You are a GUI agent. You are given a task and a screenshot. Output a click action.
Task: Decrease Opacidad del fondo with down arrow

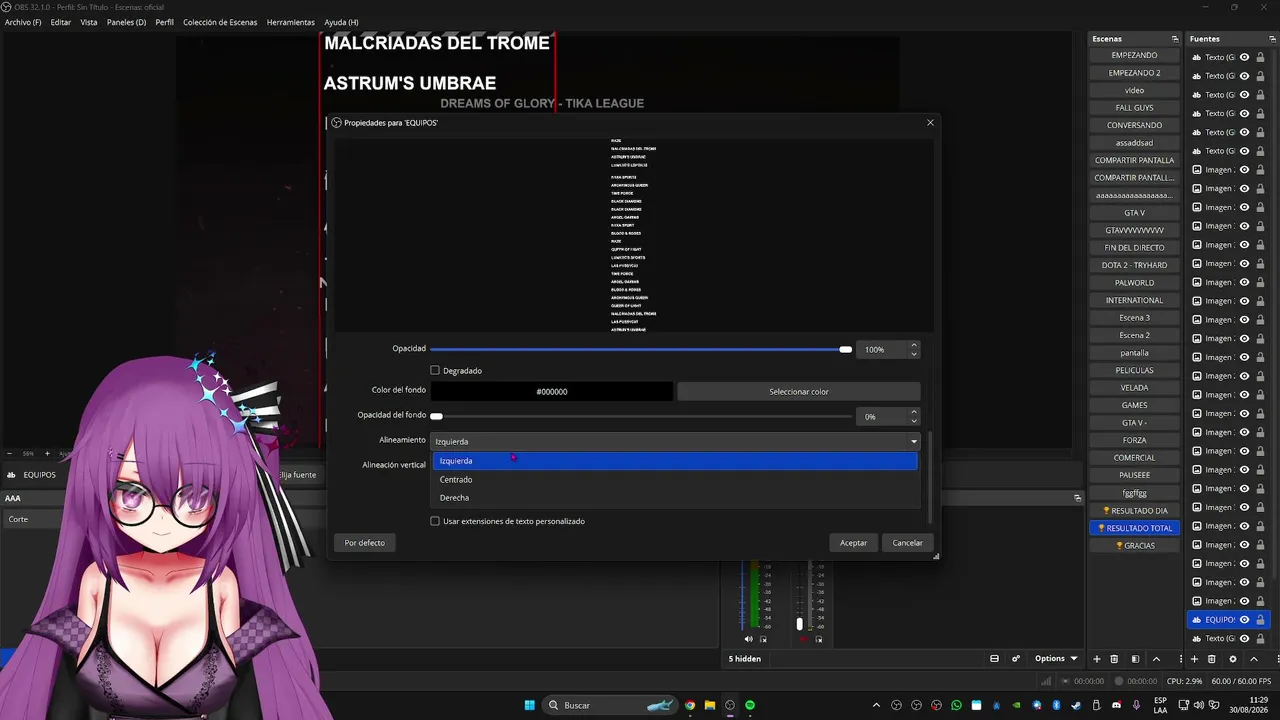[x=914, y=421]
